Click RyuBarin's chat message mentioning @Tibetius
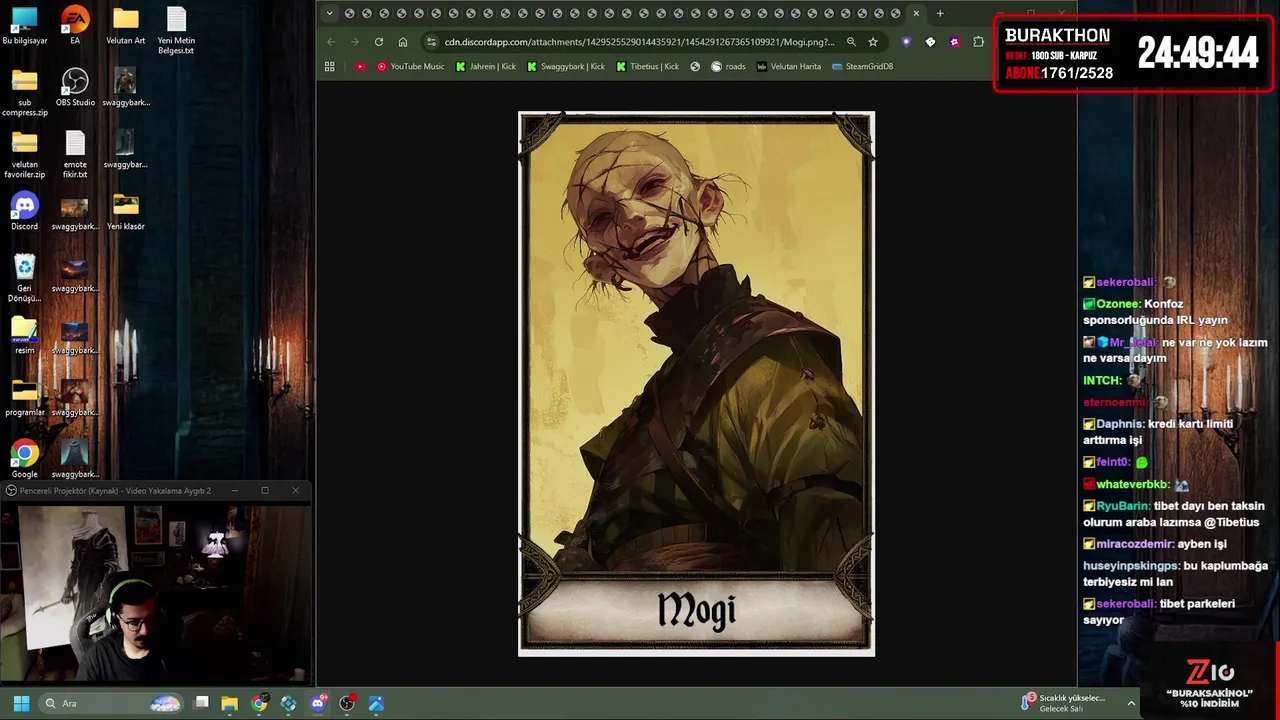The height and width of the screenshot is (720, 1280). click(x=1174, y=514)
